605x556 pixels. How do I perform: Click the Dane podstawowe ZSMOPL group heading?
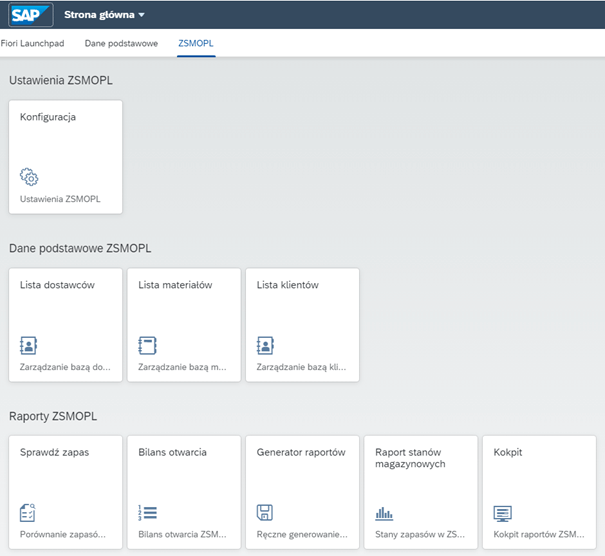(80, 248)
